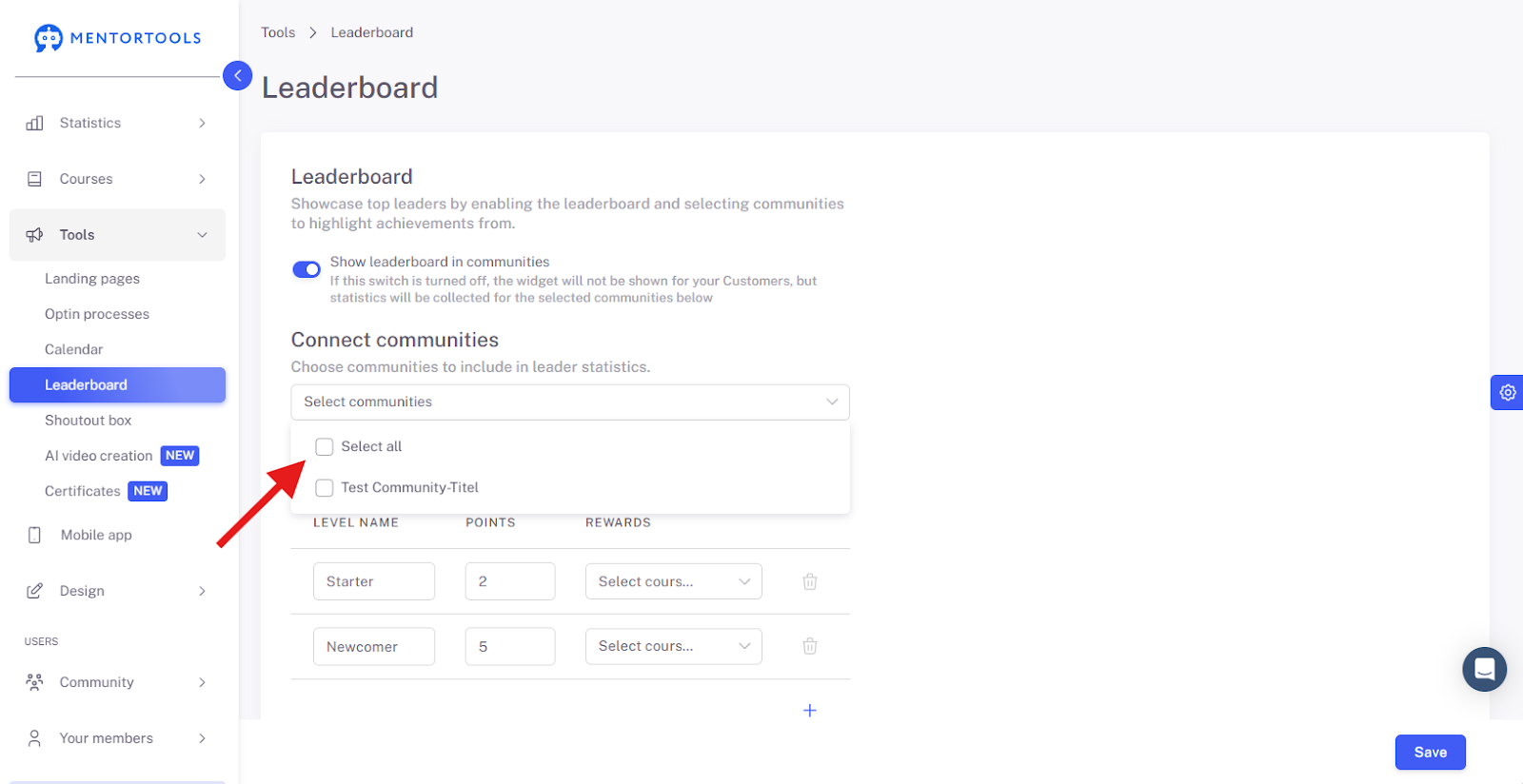The height and width of the screenshot is (784, 1523).
Task: Click the Starter level name field
Action: pyautogui.click(x=374, y=581)
